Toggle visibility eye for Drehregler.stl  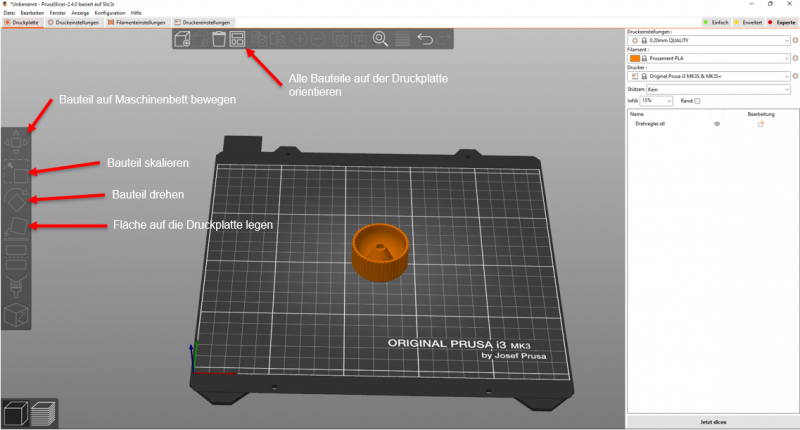(717, 124)
